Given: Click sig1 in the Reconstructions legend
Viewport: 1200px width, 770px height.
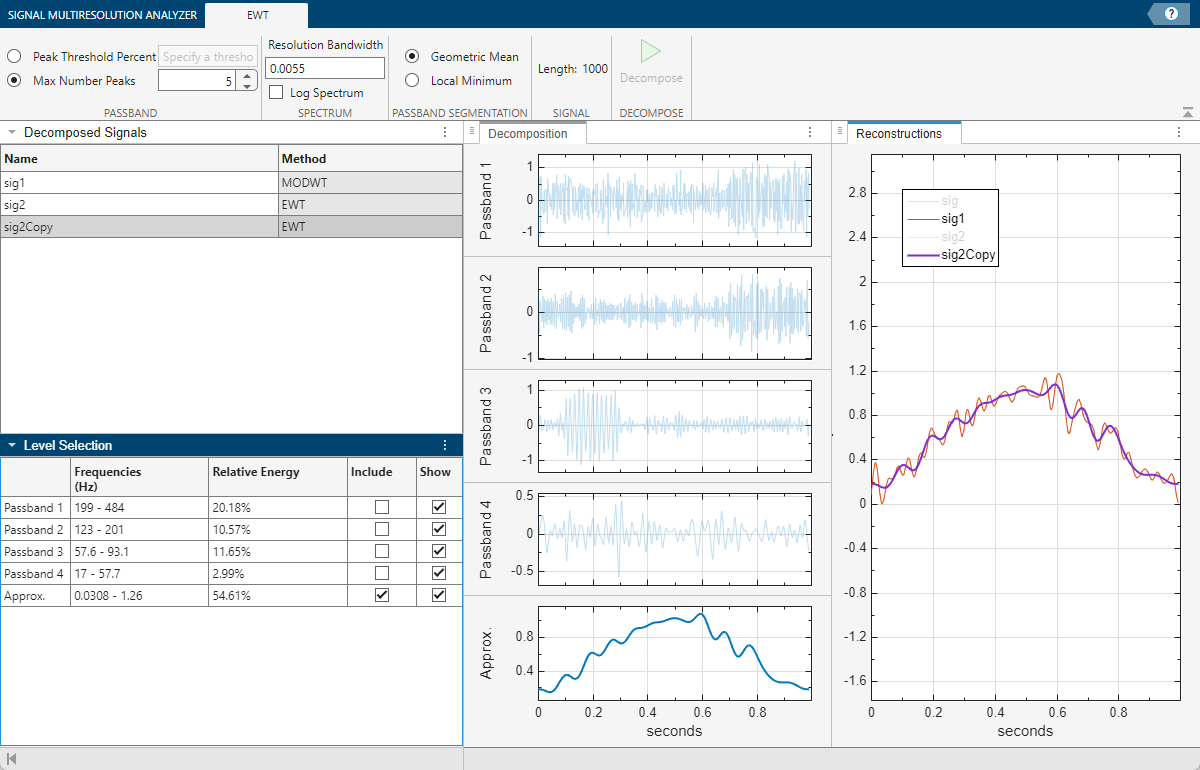Looking at the screenshot, I should click(952, 218).
